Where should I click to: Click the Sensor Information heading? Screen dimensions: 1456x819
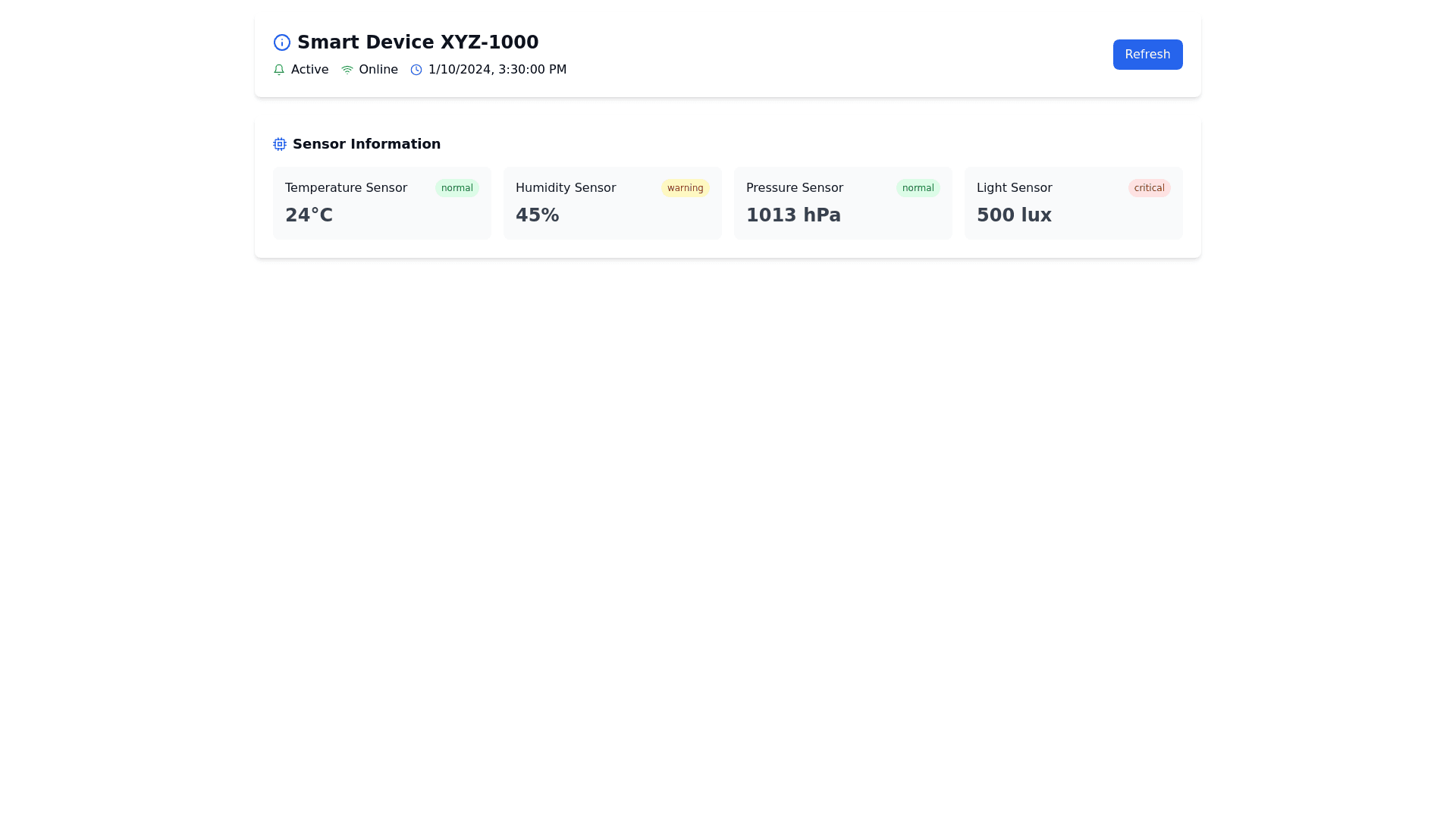coord(366,144)
